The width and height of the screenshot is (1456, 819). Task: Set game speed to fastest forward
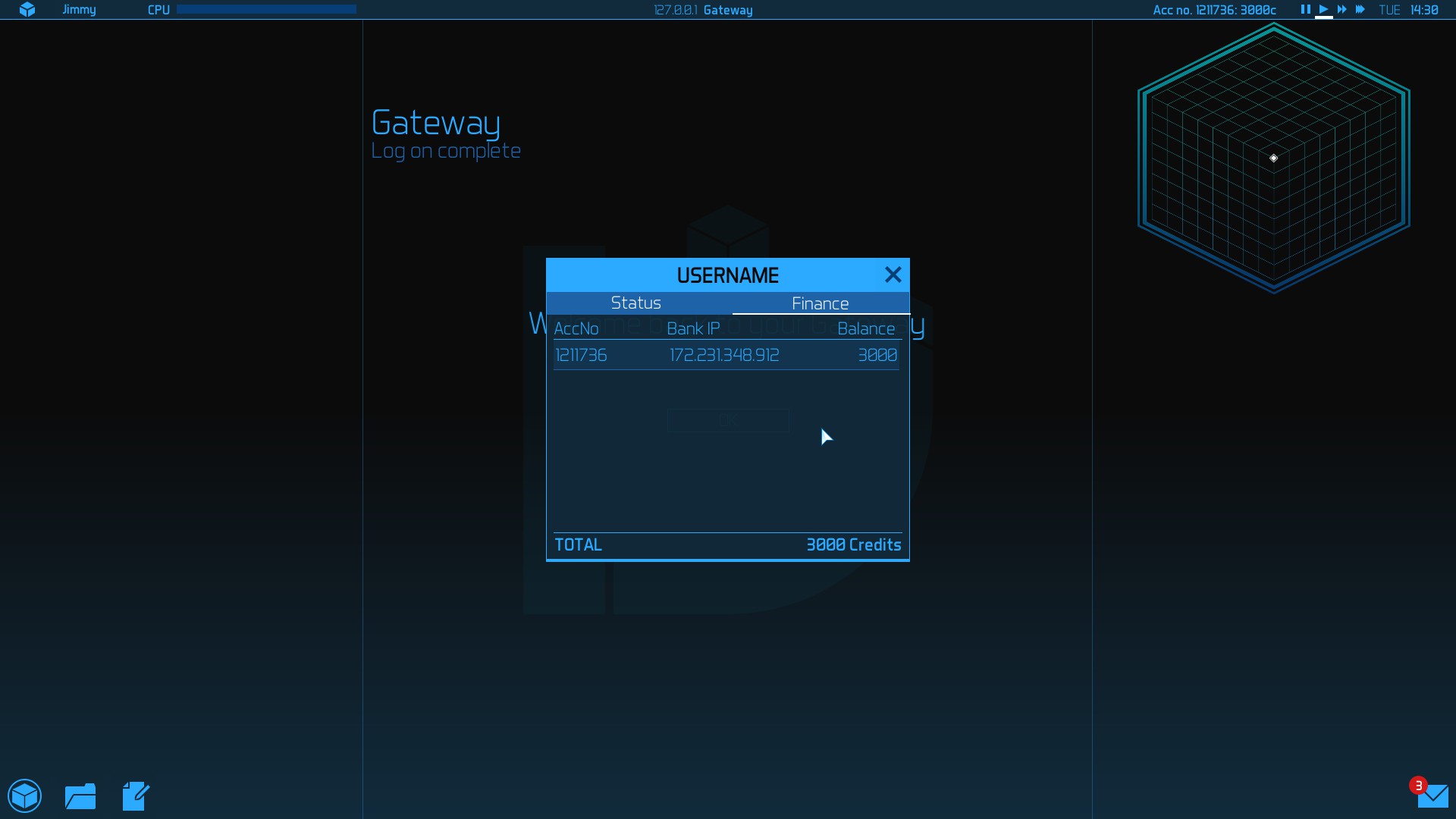click(x=1360, y=10)
